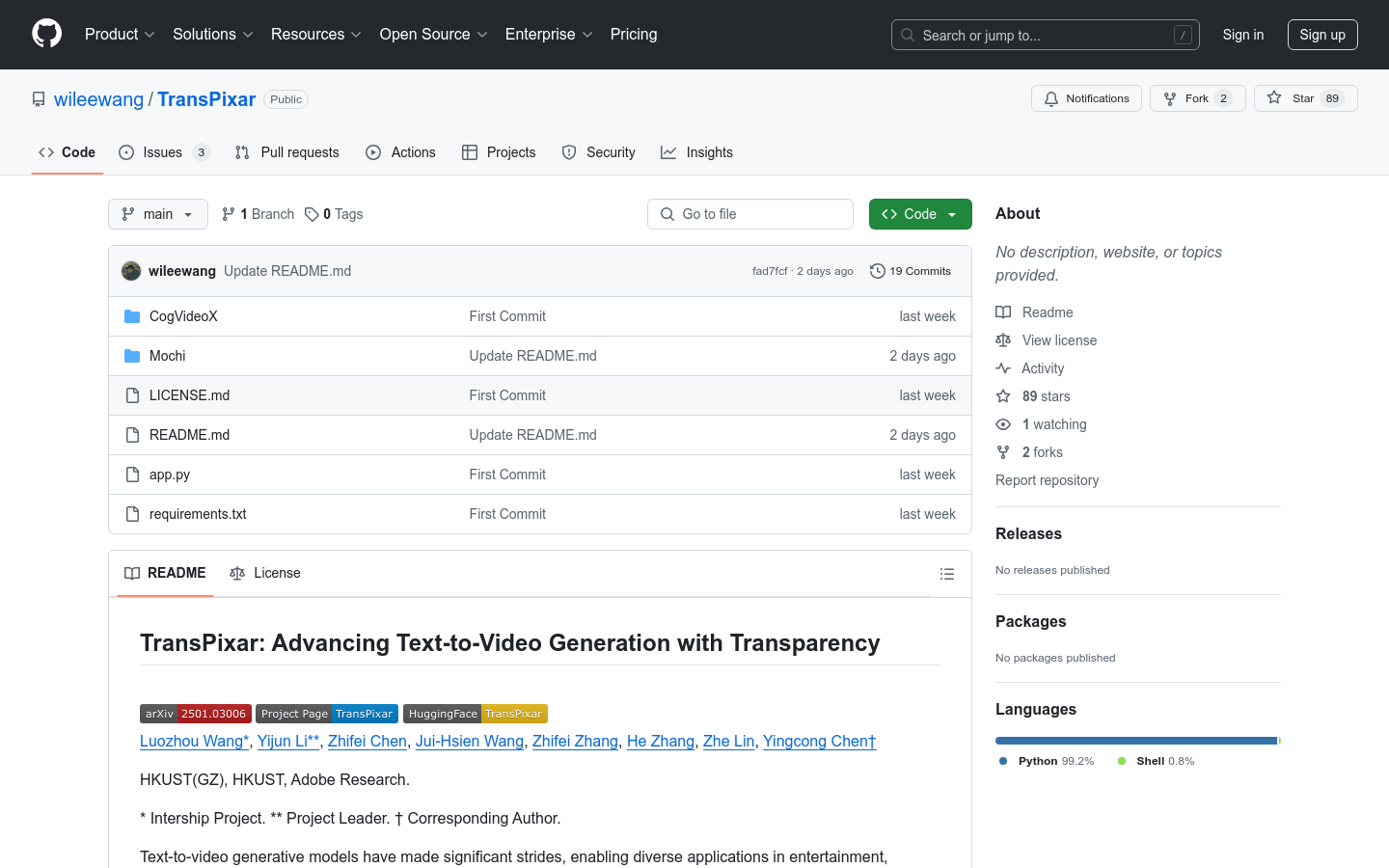Click the Search or jump to field
1389x868 pixels.
tap(1046, 35)
